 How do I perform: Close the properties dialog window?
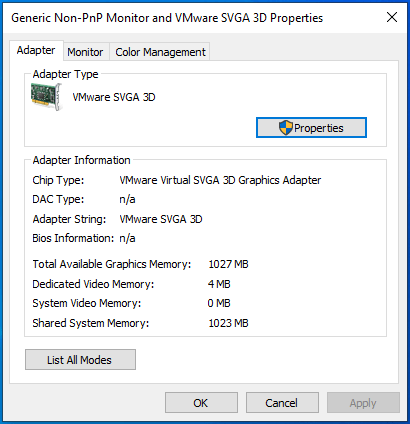(x=392, y=17)
